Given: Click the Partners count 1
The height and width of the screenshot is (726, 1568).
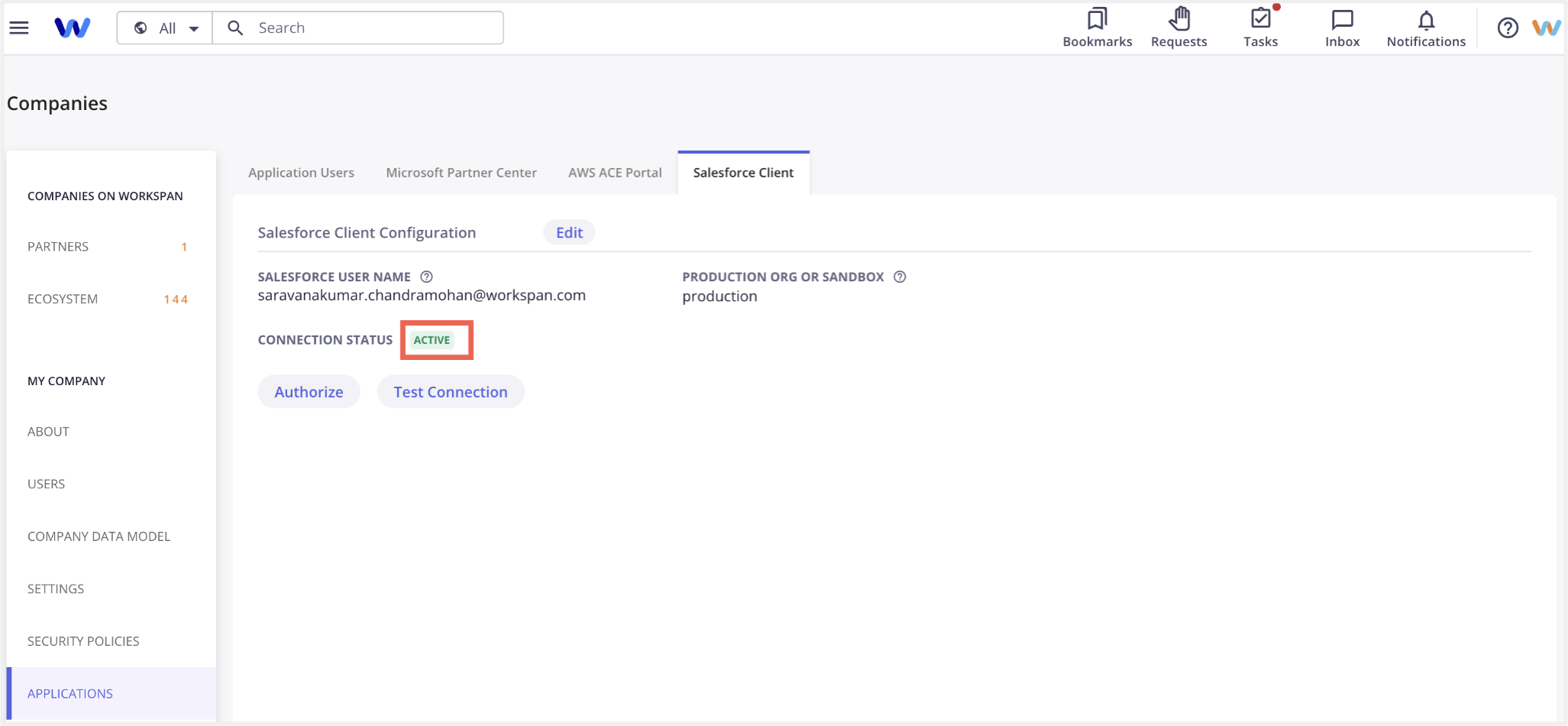Looking at the screenshot, I should tap(184, 247).
